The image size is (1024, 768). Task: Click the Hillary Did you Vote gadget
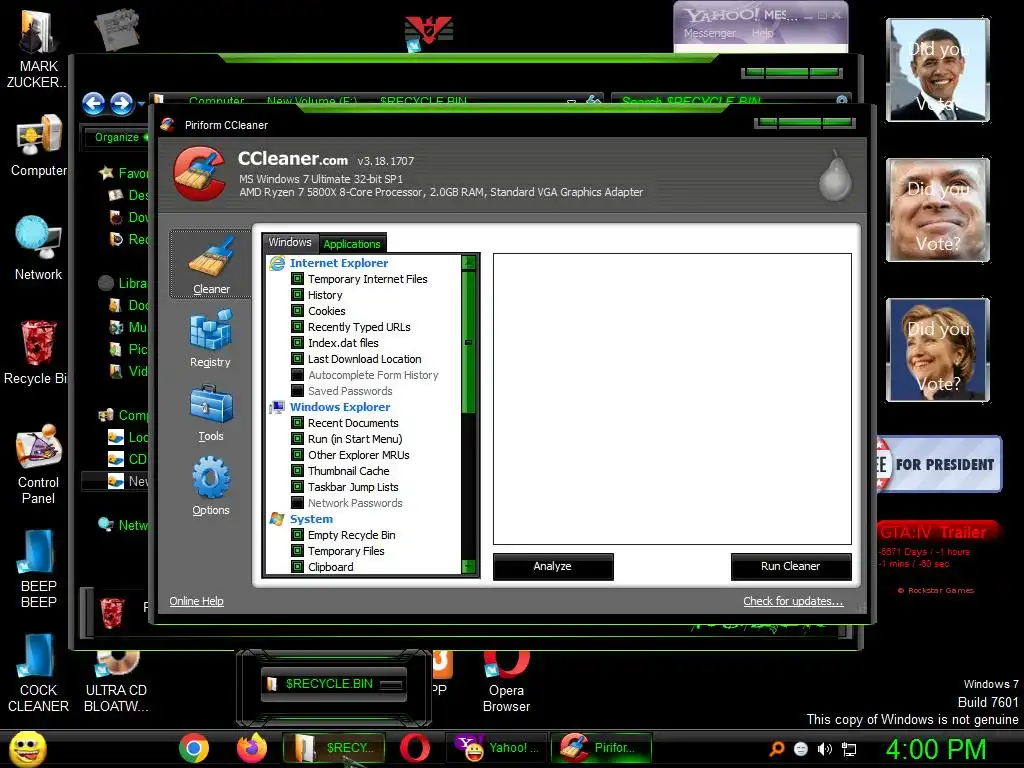938,349
